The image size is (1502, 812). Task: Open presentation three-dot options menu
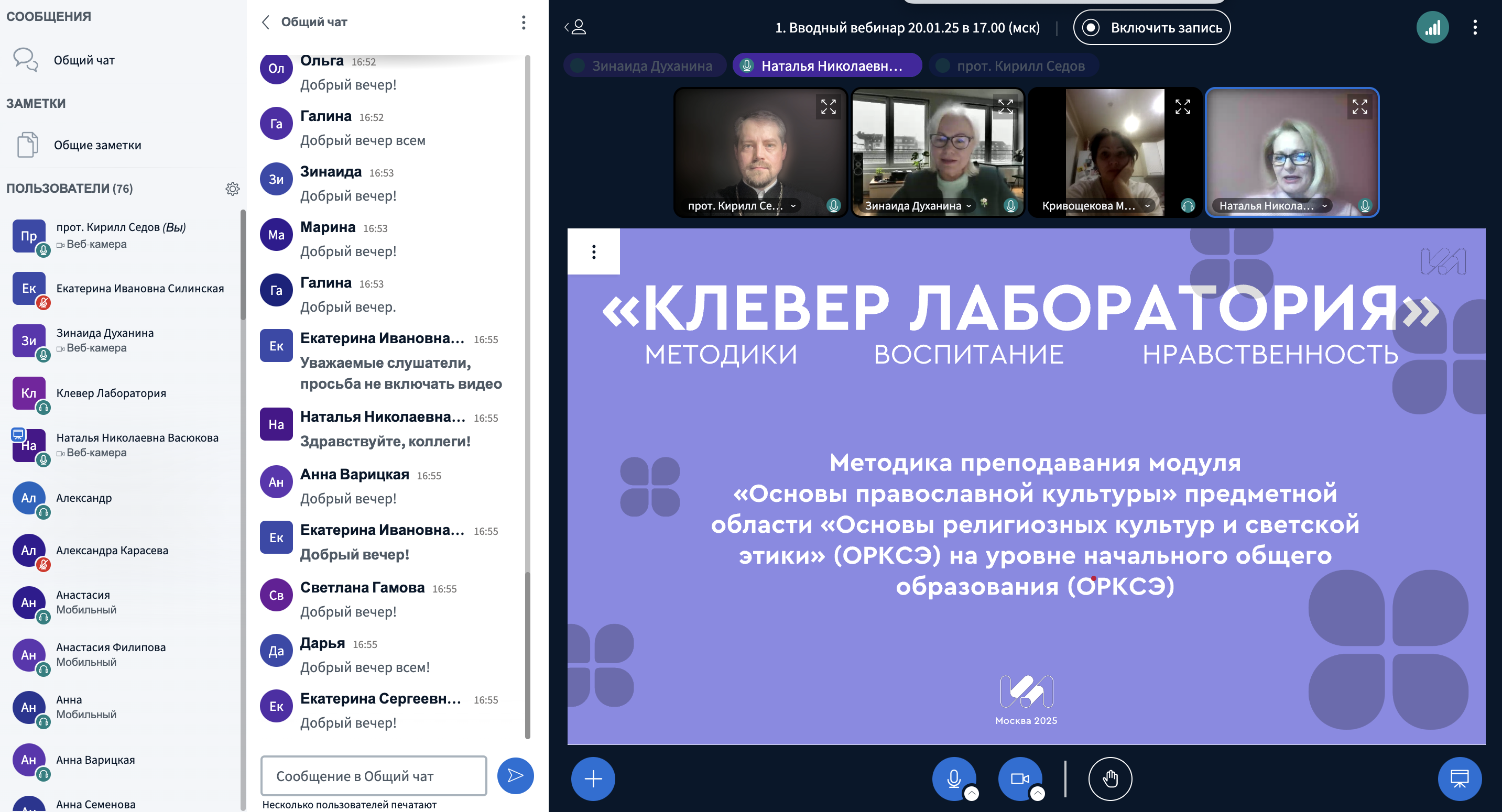(x=594, y=252)
